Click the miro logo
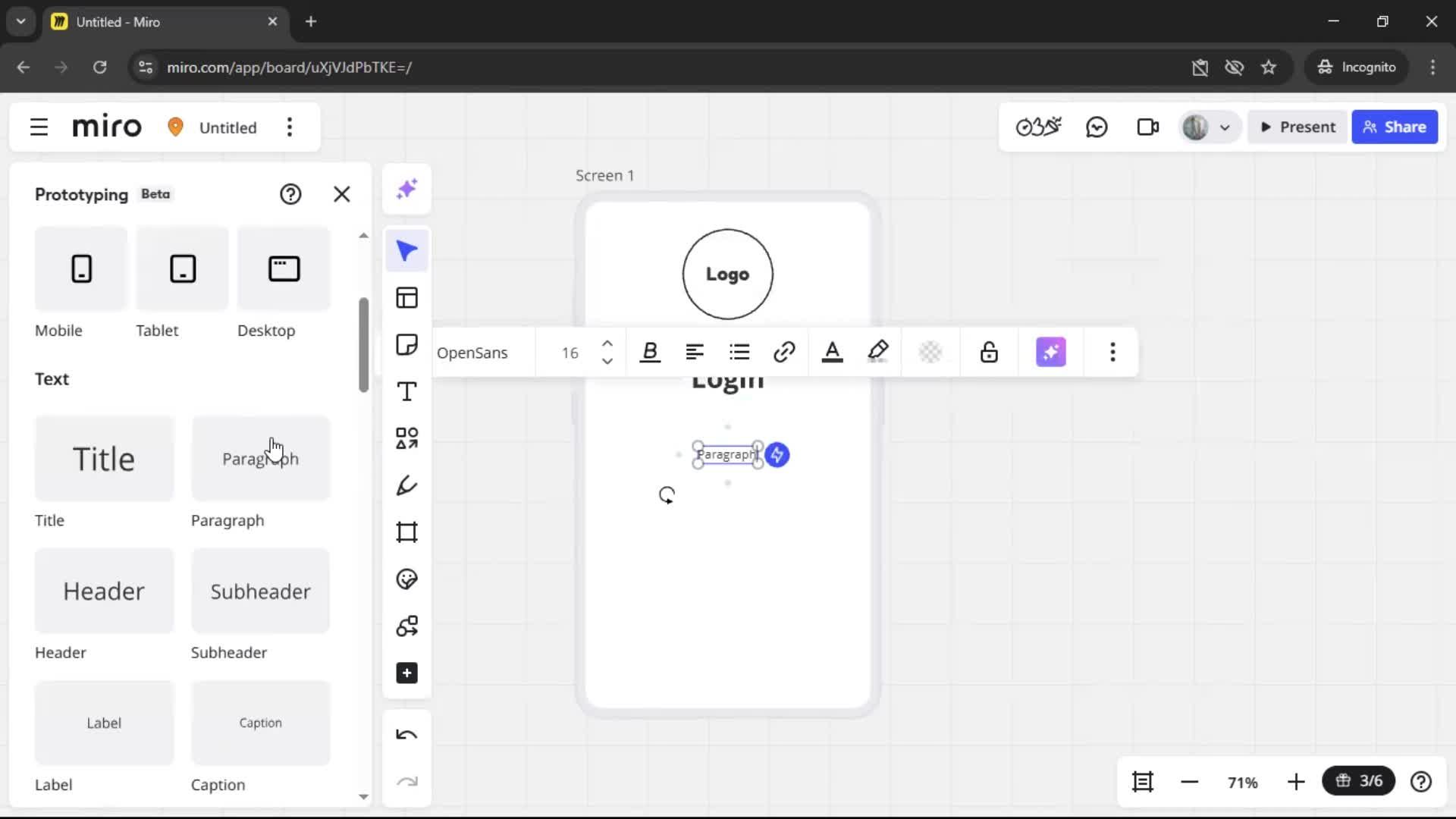 (x=107, y=127)
